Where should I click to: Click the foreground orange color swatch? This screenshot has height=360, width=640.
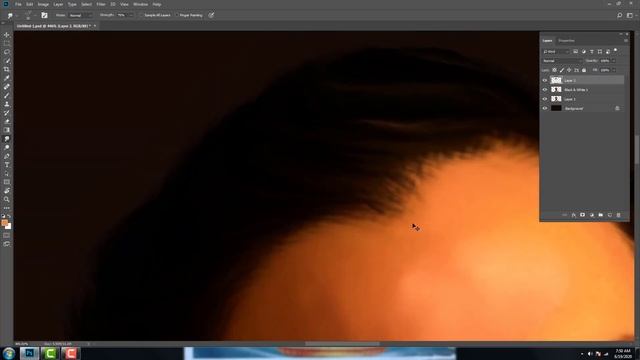(x=4, y=223)
